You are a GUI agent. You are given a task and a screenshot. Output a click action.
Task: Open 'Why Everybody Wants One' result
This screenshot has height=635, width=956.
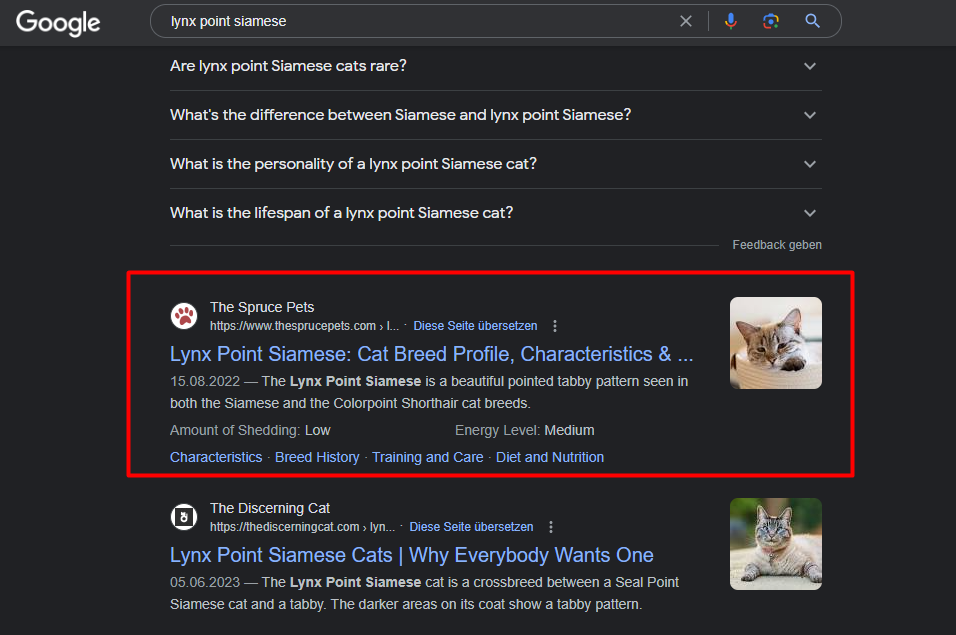pos(412,555)
